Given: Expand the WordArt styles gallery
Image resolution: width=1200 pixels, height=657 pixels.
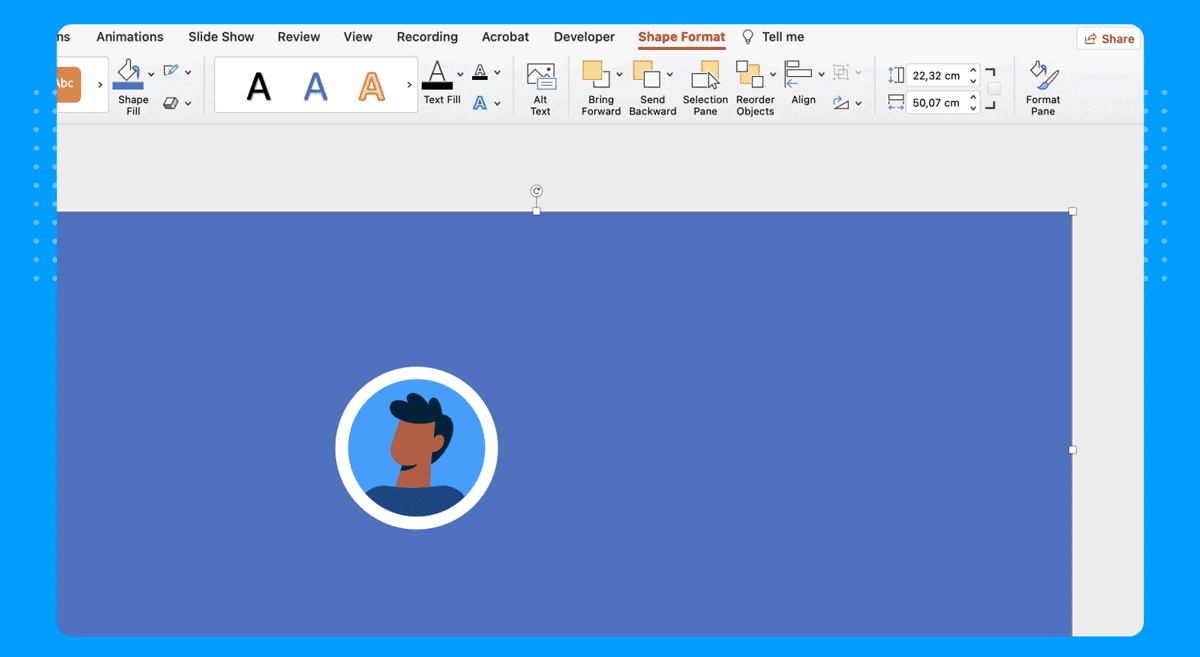Looking at the screenshot, I should point(409,85).
